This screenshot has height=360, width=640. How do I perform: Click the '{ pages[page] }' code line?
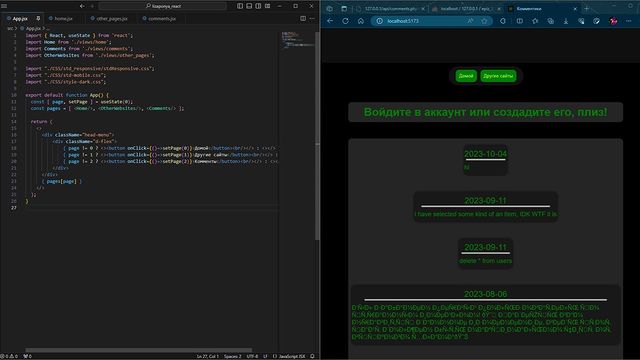62,181
